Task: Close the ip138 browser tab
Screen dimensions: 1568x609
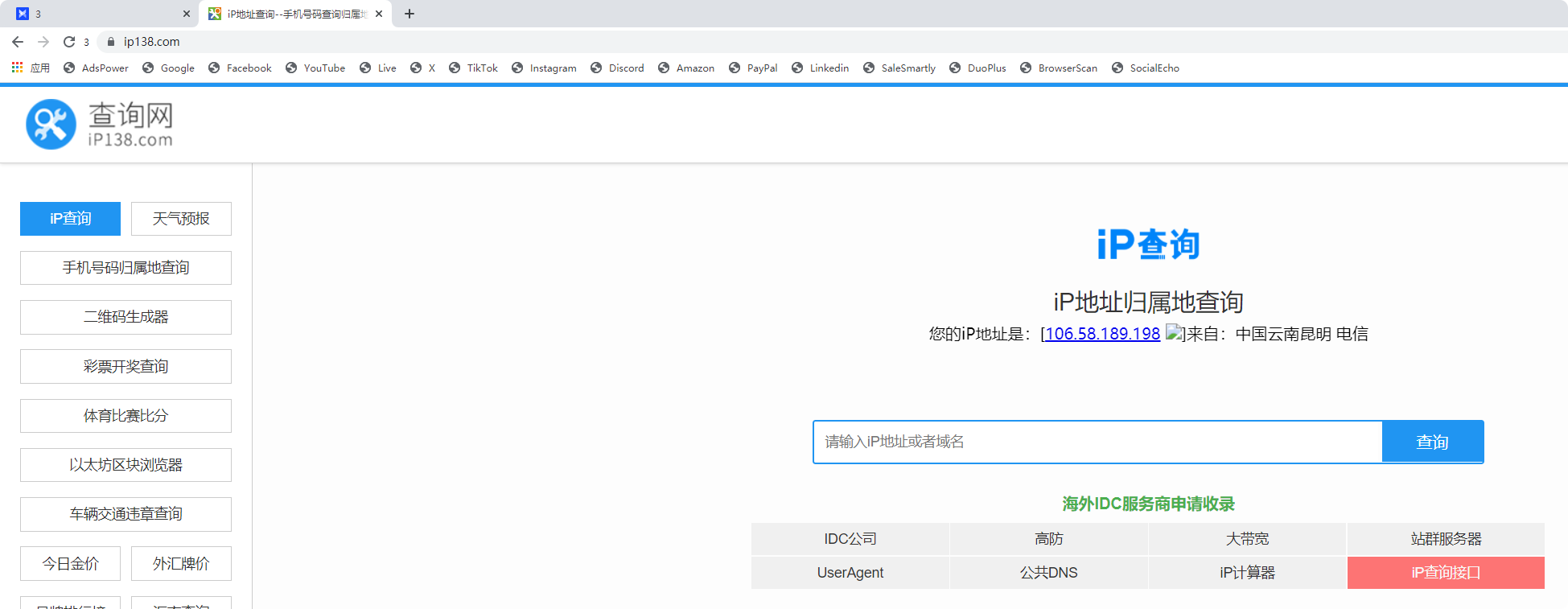Action: click(379, 14)
